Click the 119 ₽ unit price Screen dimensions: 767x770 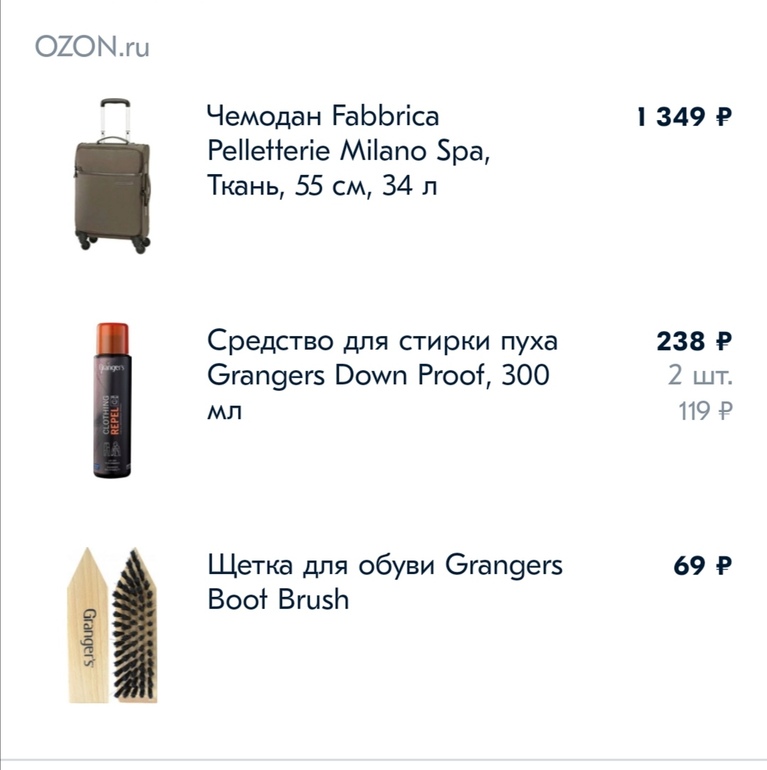click(x=706, y=410)
